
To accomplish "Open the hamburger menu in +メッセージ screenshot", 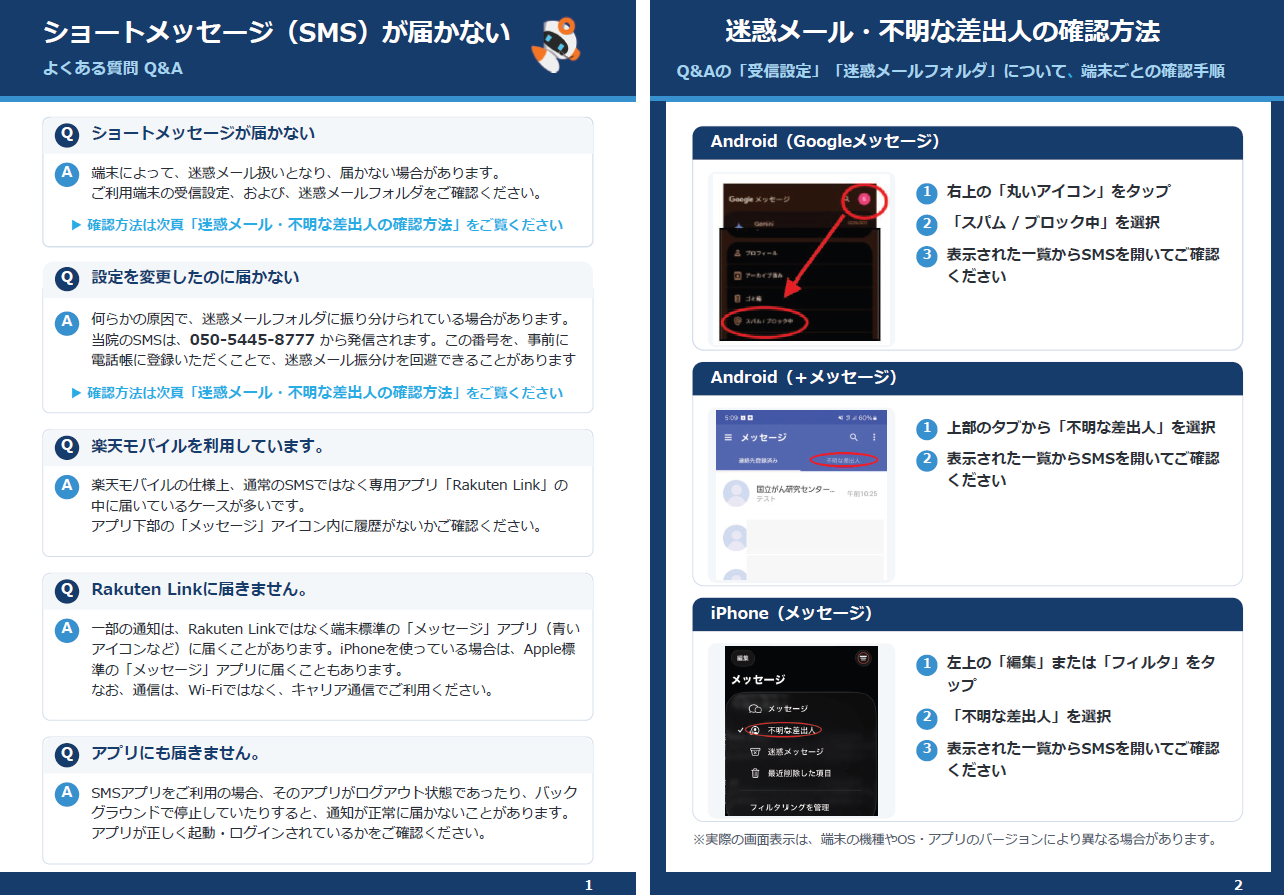I will click(x=728, y=437).
